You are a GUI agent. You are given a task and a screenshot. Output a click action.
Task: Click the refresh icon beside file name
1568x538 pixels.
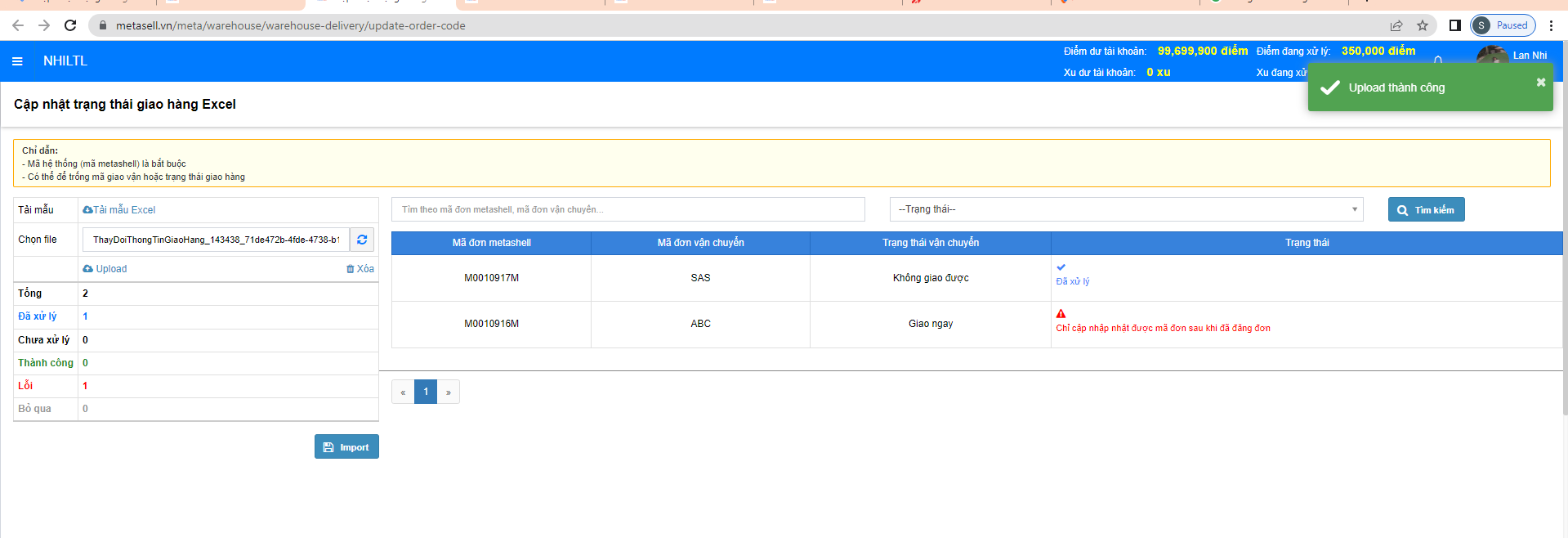click(x=362, y=240)
